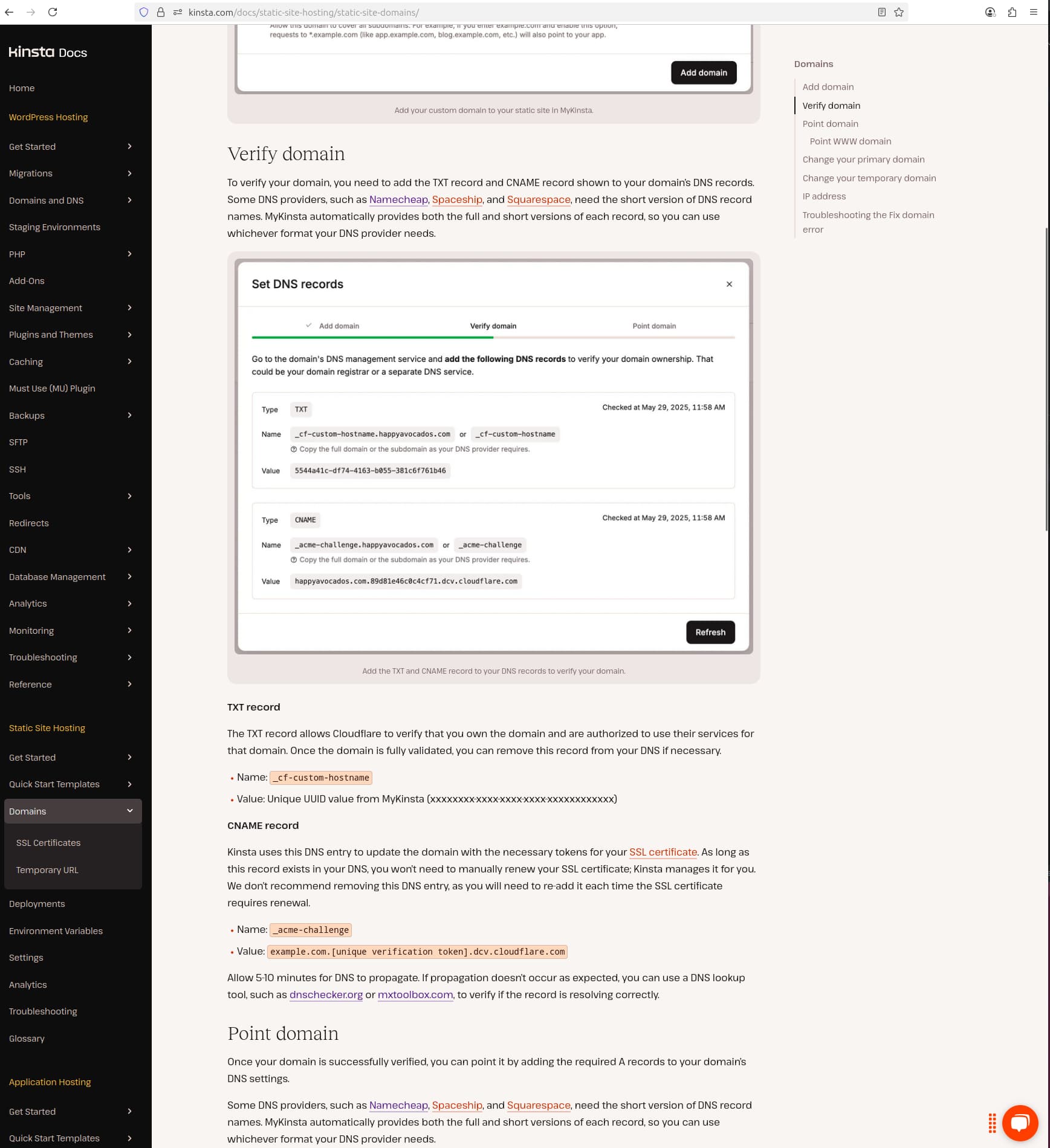
Task: Open the tracking protection shield icon
Action: pyautogui.click(x=144, y=12)
